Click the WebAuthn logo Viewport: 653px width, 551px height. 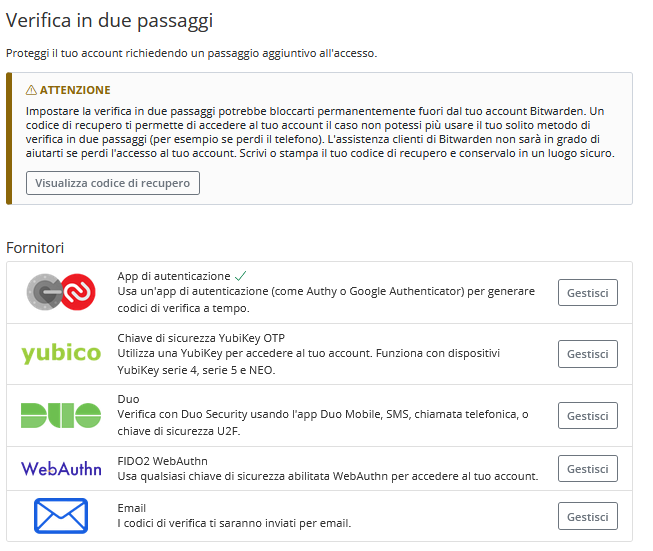[x=61, y=468]
